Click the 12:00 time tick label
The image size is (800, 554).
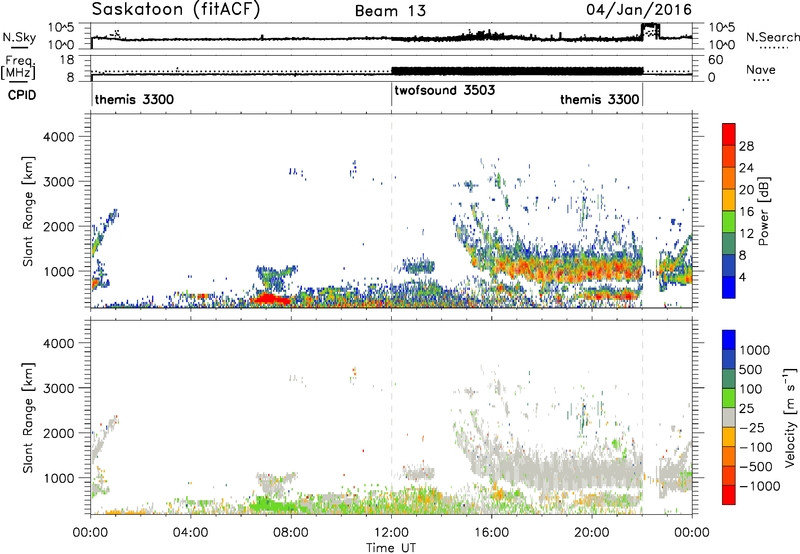[391, 533]
